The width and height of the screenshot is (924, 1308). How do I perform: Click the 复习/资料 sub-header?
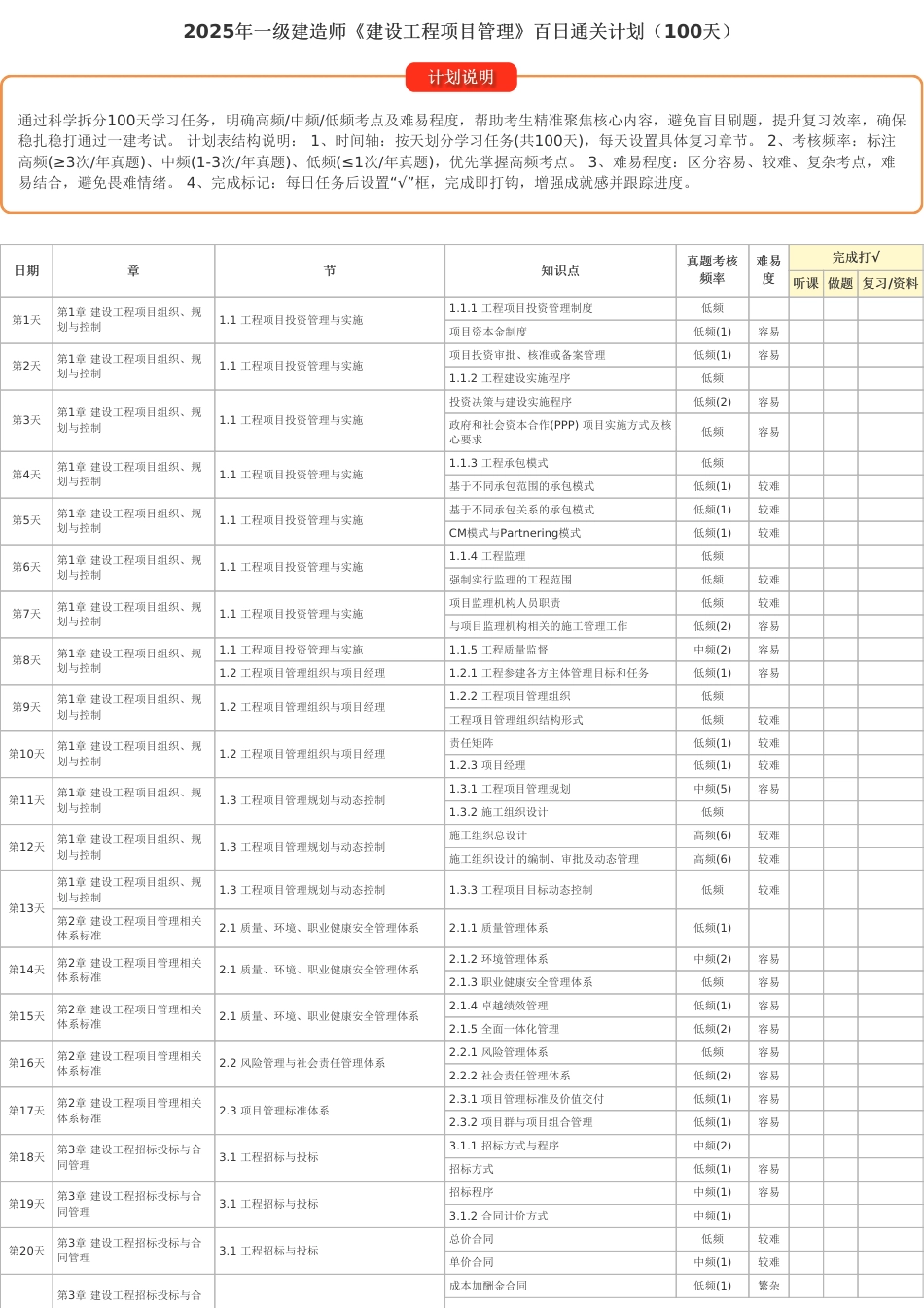[890, 283]
